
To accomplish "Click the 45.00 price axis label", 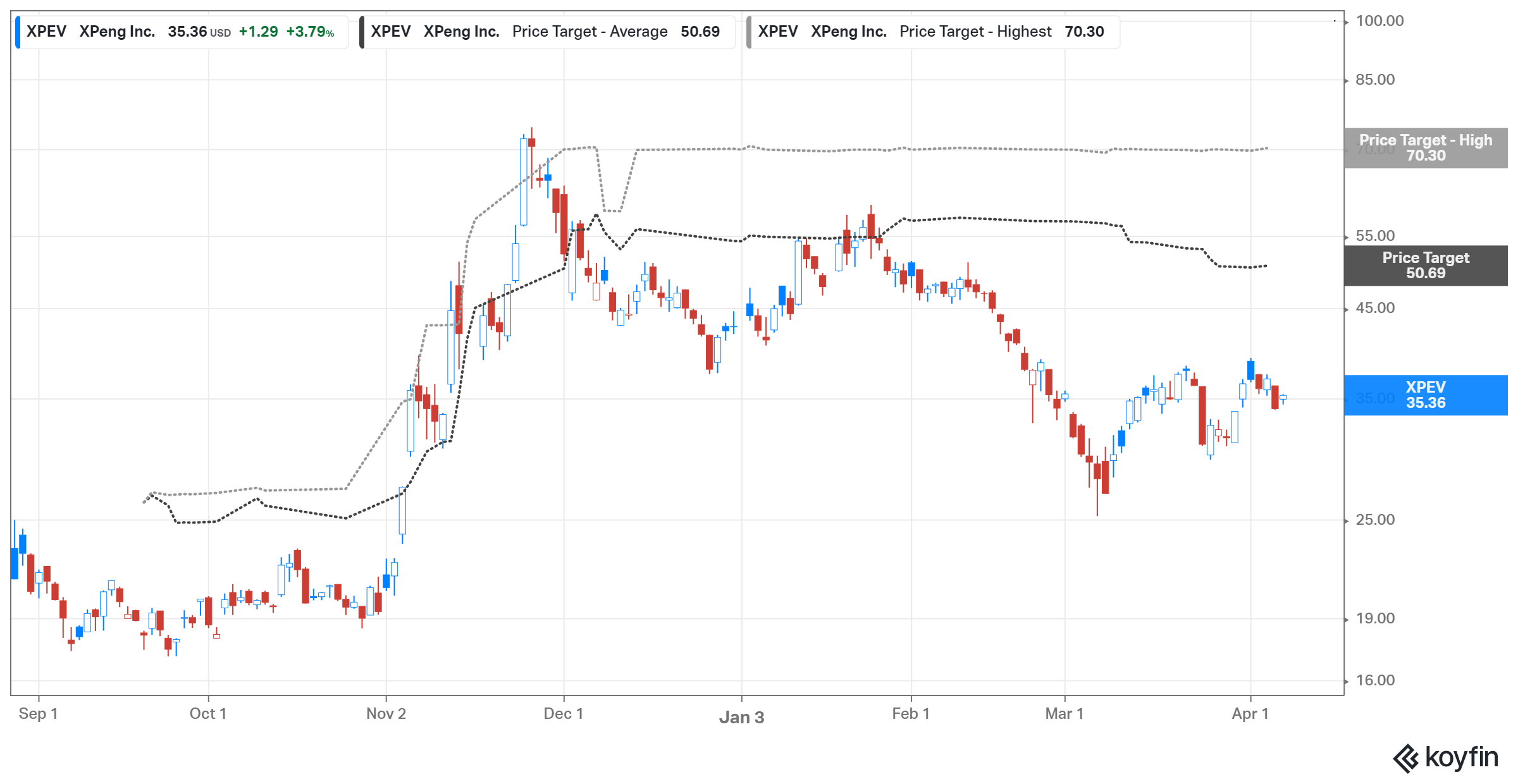I will point(1375,308).
